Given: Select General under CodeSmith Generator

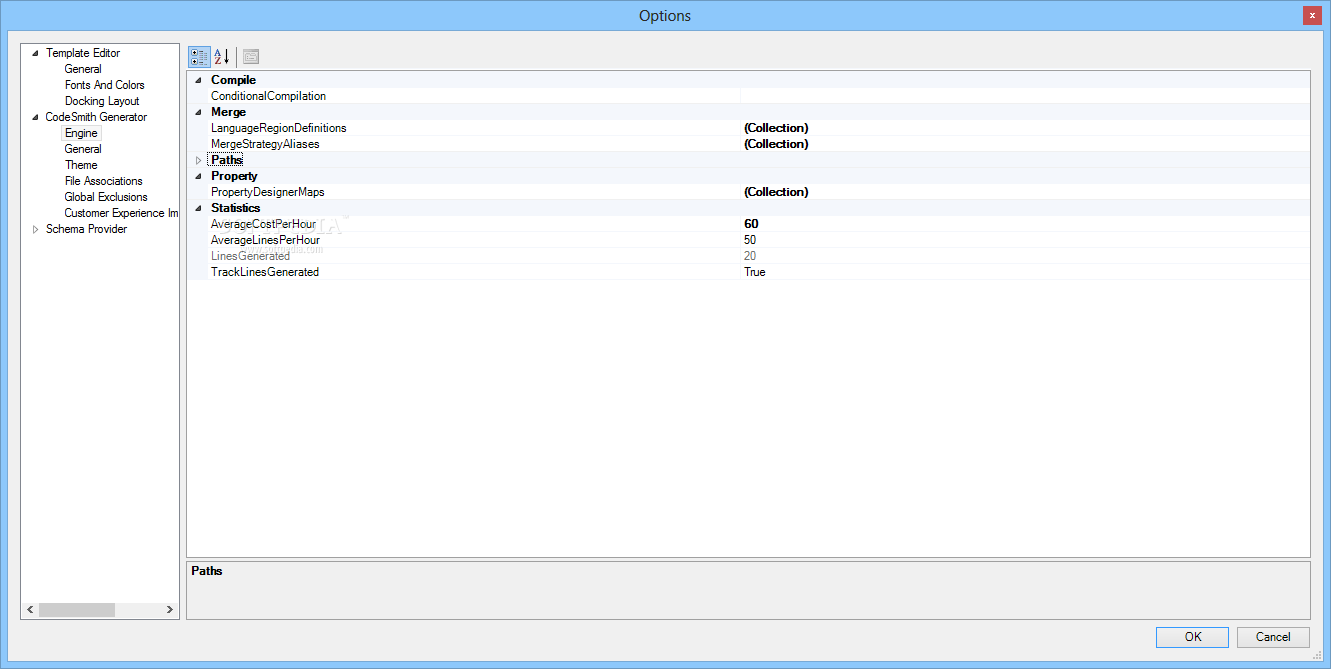Looking at the screenshot, I should pyautogui.click(x=83, y=149).
